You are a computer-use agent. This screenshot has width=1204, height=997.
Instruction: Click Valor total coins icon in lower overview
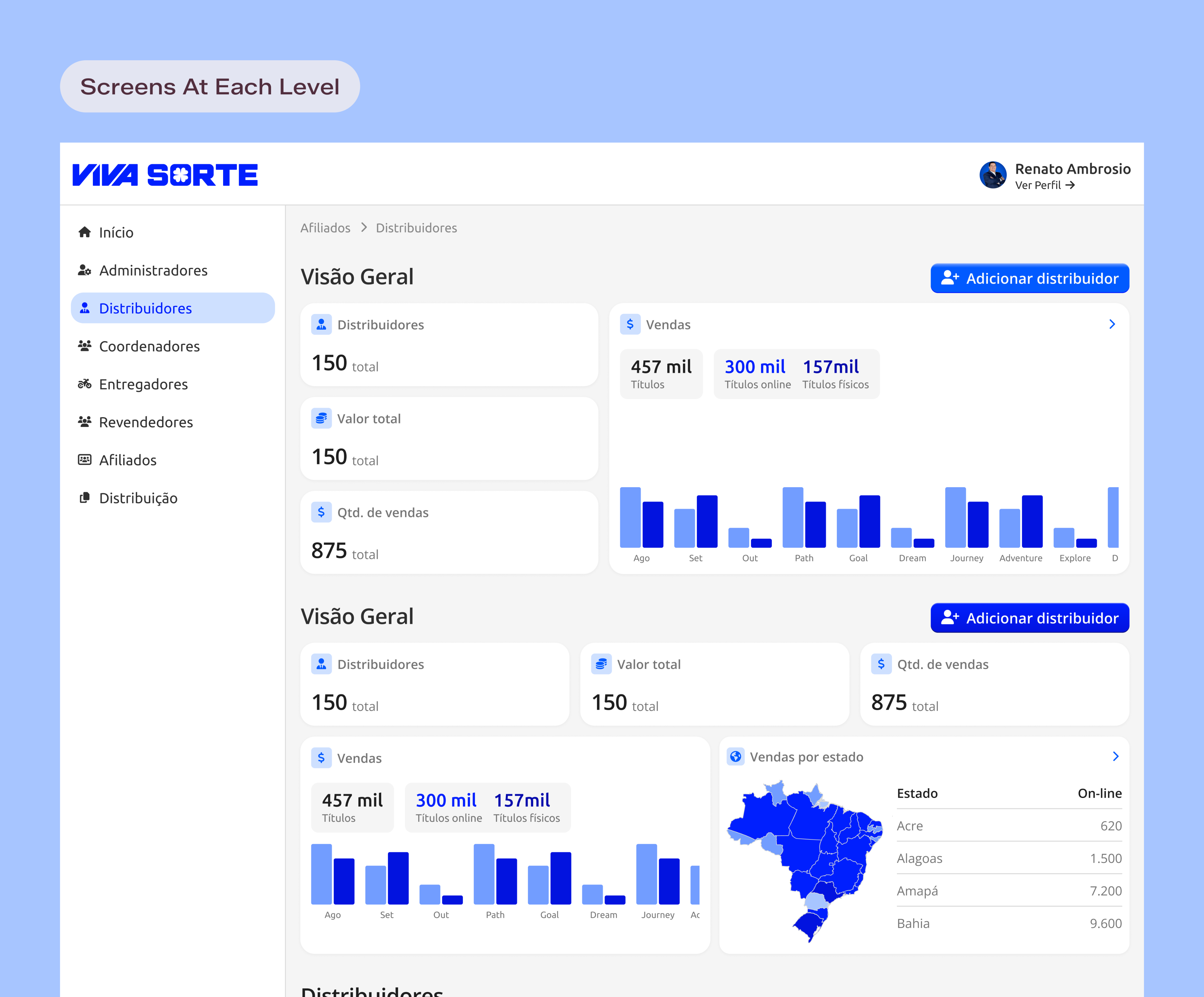[601, 664]
